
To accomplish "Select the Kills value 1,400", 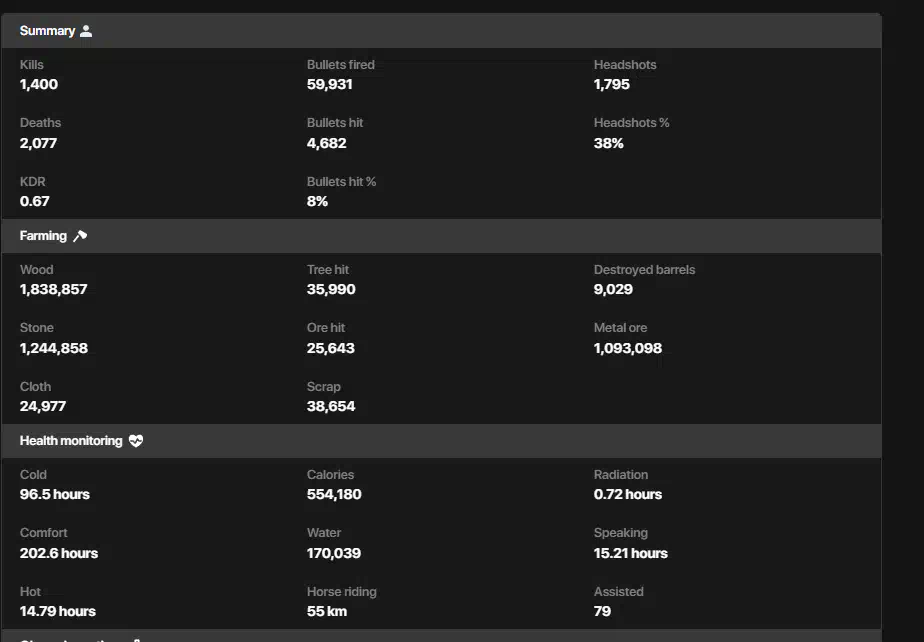I will click(39, 84).
